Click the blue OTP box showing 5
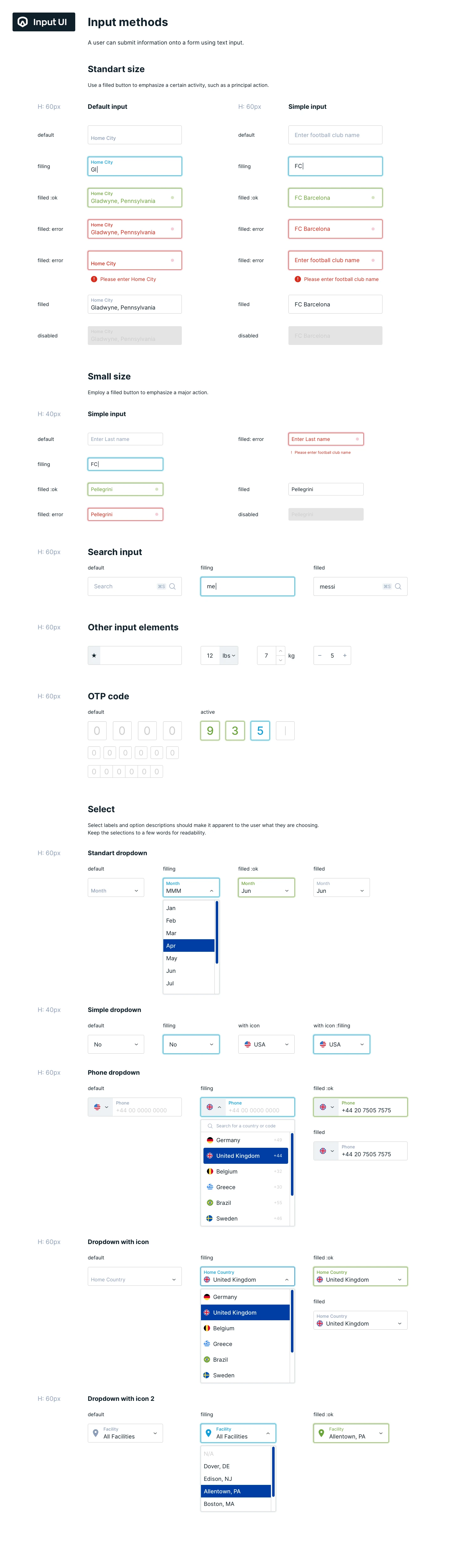This screenshot has width=464, height=1568. click(260, 730)
